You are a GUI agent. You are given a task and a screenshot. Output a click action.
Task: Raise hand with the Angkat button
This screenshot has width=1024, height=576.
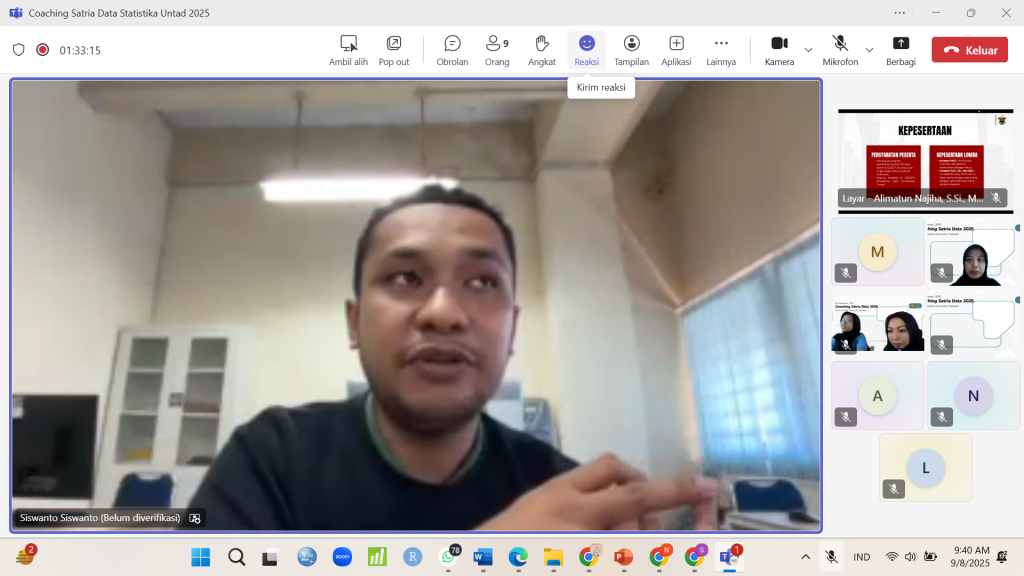point(542,49)
